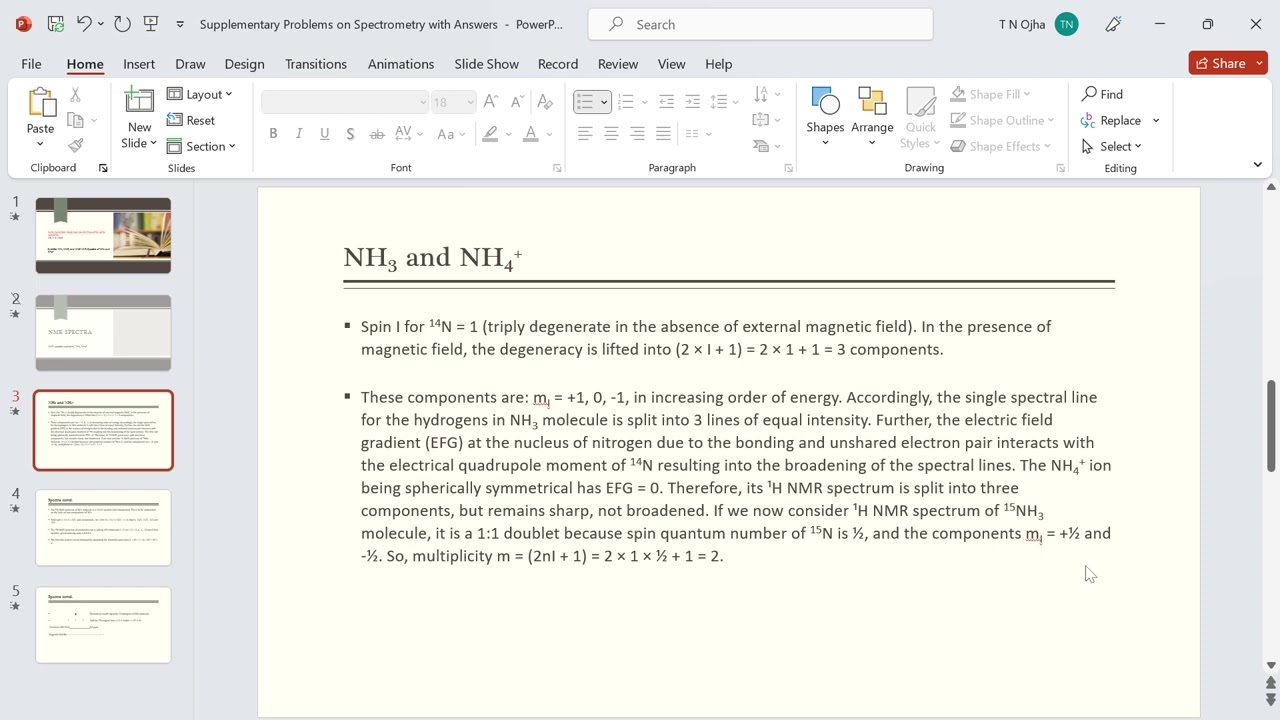This screenshot has width=1280, height=720.
Task: Switch to the Animations tab
Action: pos(401,64)
